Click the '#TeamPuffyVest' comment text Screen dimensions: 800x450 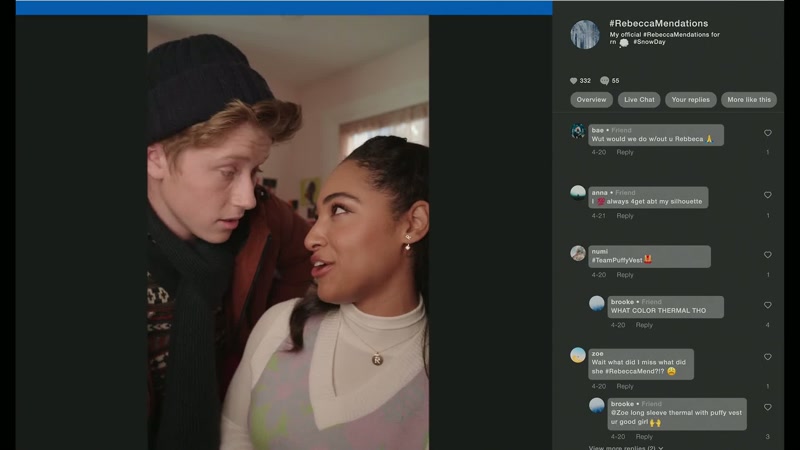[617, 260]
